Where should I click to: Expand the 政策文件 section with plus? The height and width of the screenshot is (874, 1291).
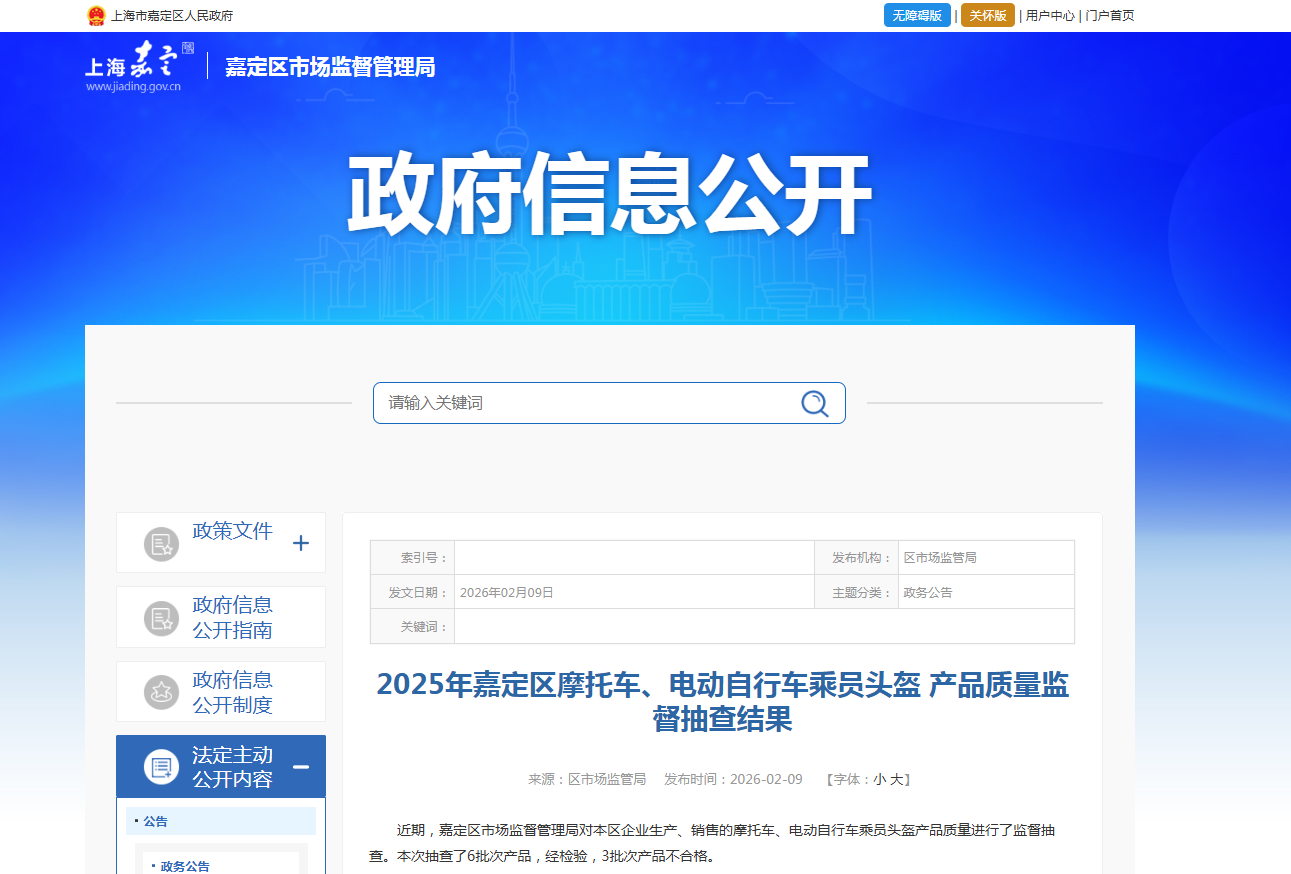coord(299,542)
